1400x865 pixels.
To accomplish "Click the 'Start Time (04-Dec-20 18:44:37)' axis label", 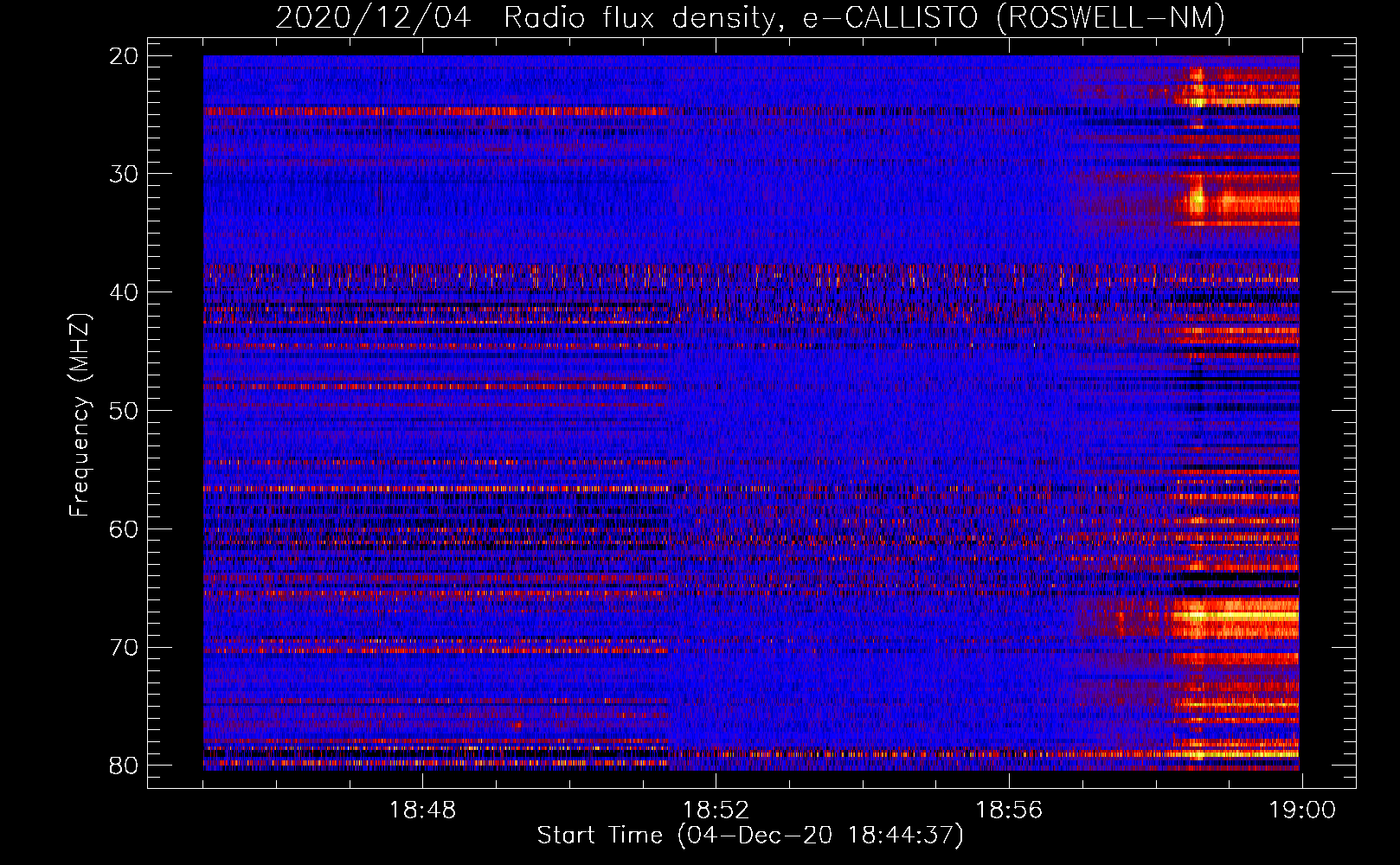I will [x=750, y=836].
